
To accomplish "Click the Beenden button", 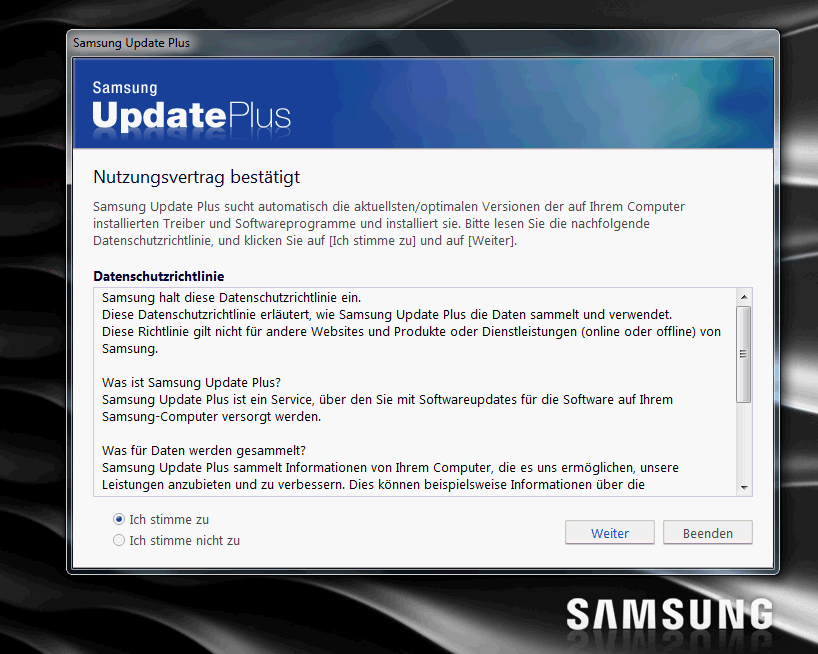I will pyautogui.click(x=707, y=532).
